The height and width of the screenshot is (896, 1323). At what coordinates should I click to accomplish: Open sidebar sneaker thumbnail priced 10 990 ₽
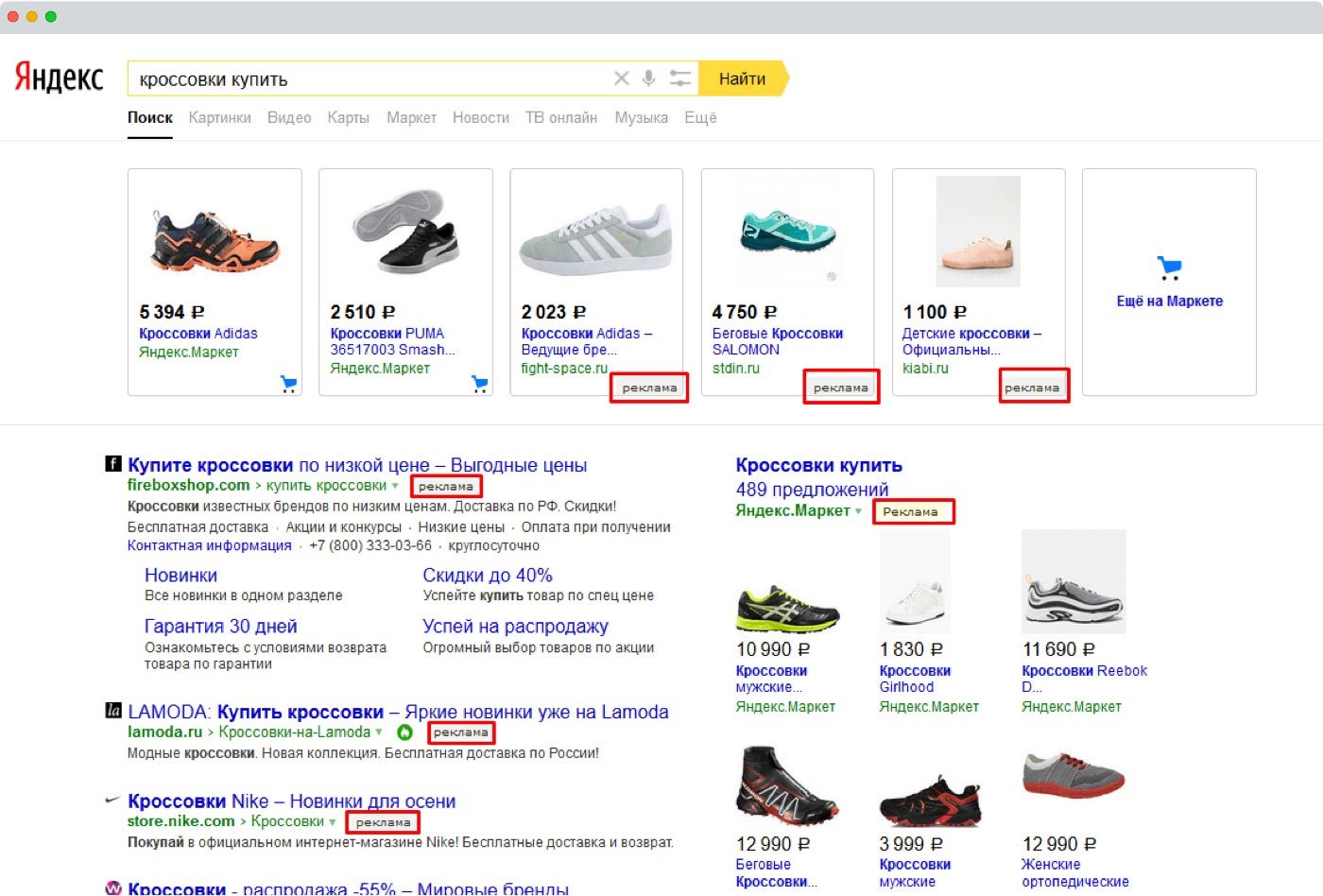[x=787, y=607]
